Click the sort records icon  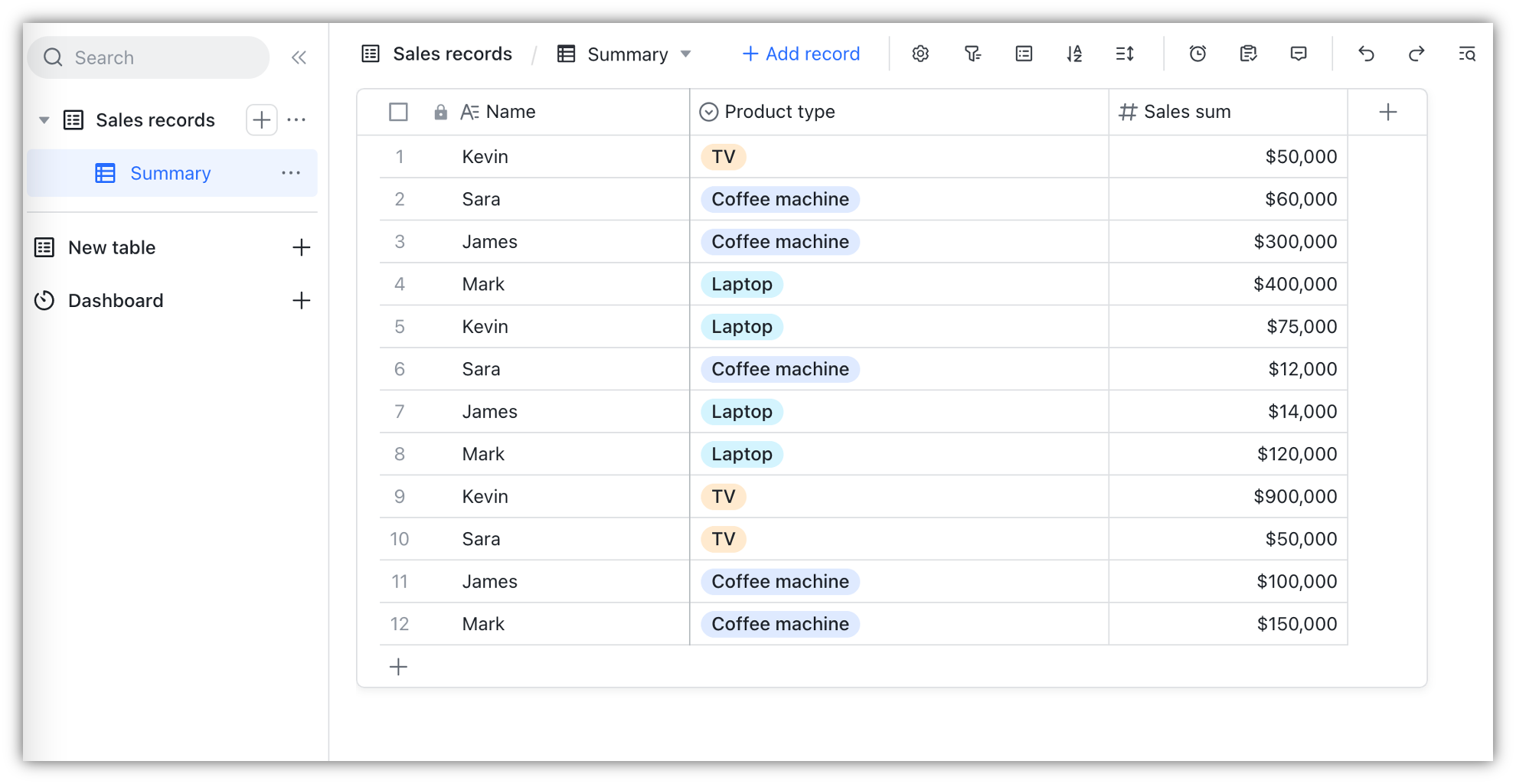pos(1074,54)
